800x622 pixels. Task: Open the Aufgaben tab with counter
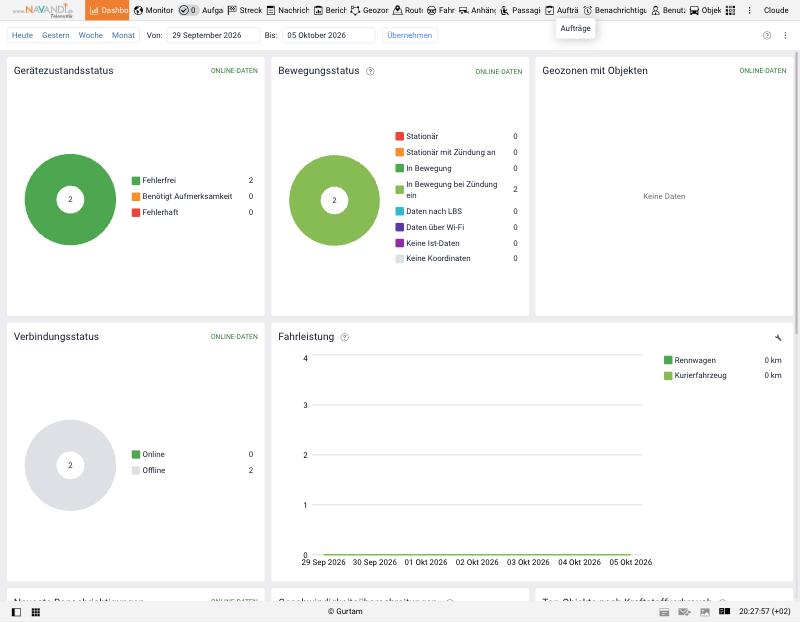[201, 10]
